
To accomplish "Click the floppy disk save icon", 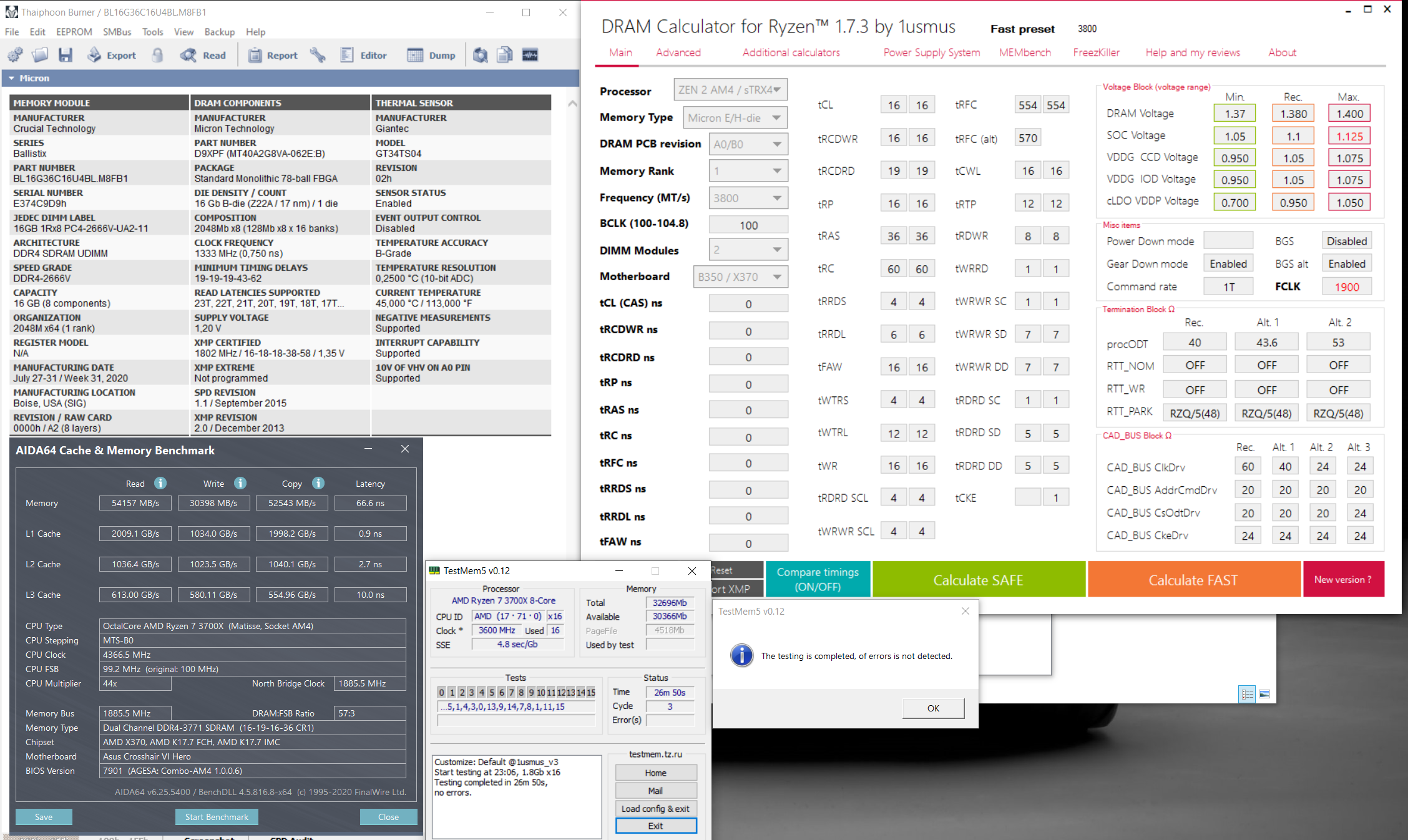I will tap(66, 56).
